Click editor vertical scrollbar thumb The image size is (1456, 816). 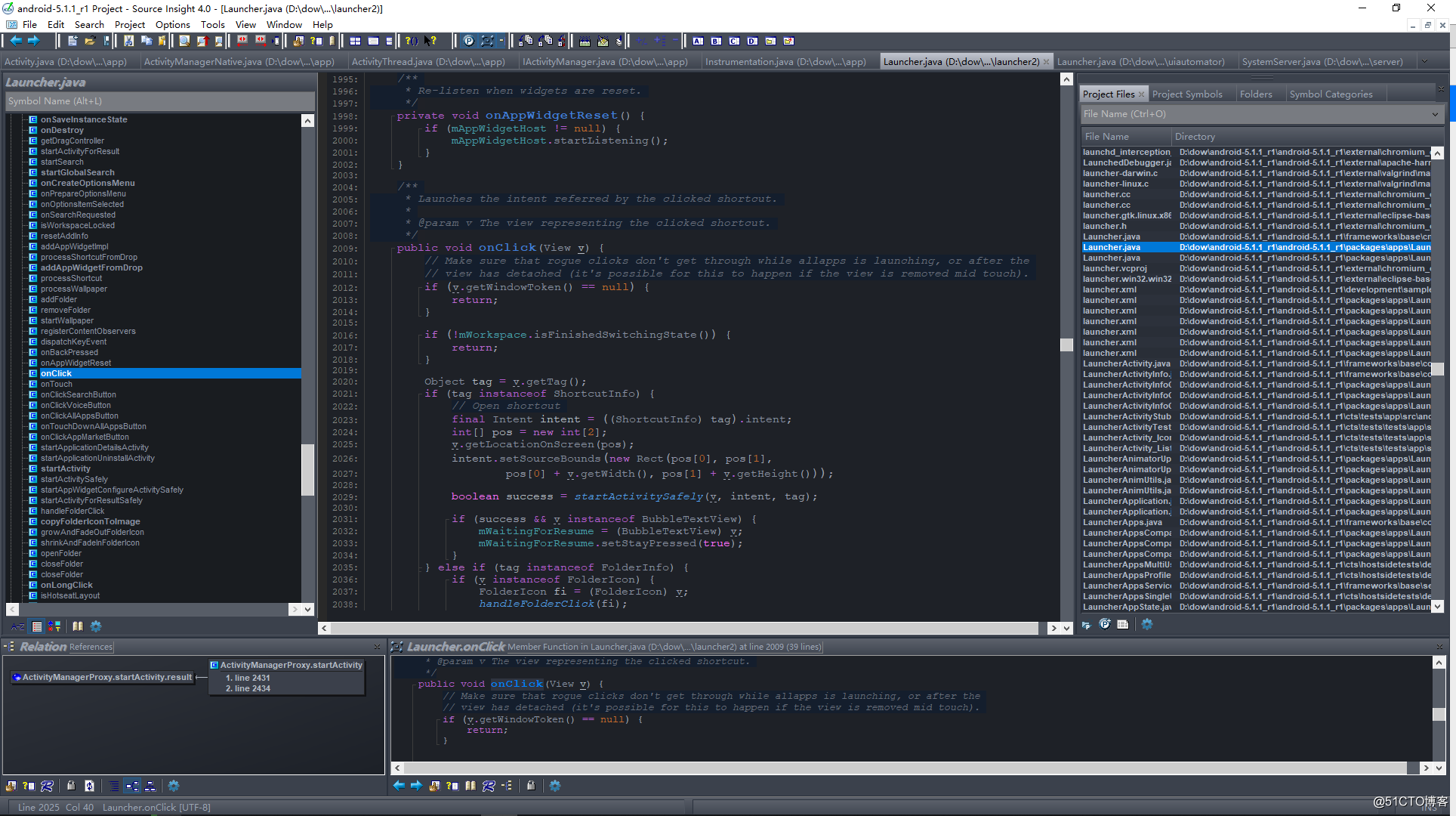pyautogui.click(x=1066, y=345)
